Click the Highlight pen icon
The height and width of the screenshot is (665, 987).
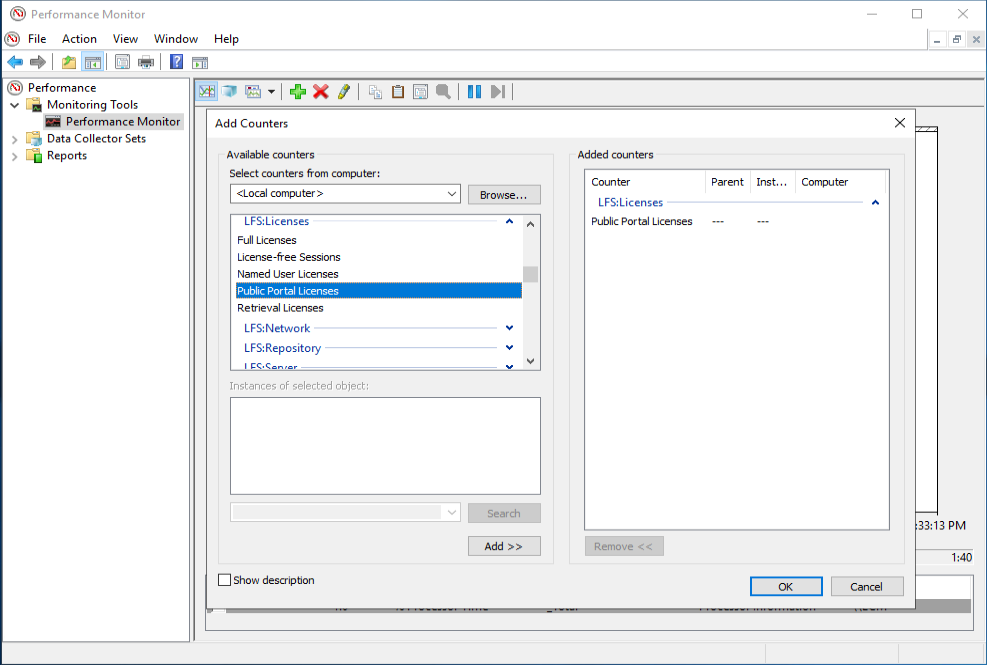[344, 92]
